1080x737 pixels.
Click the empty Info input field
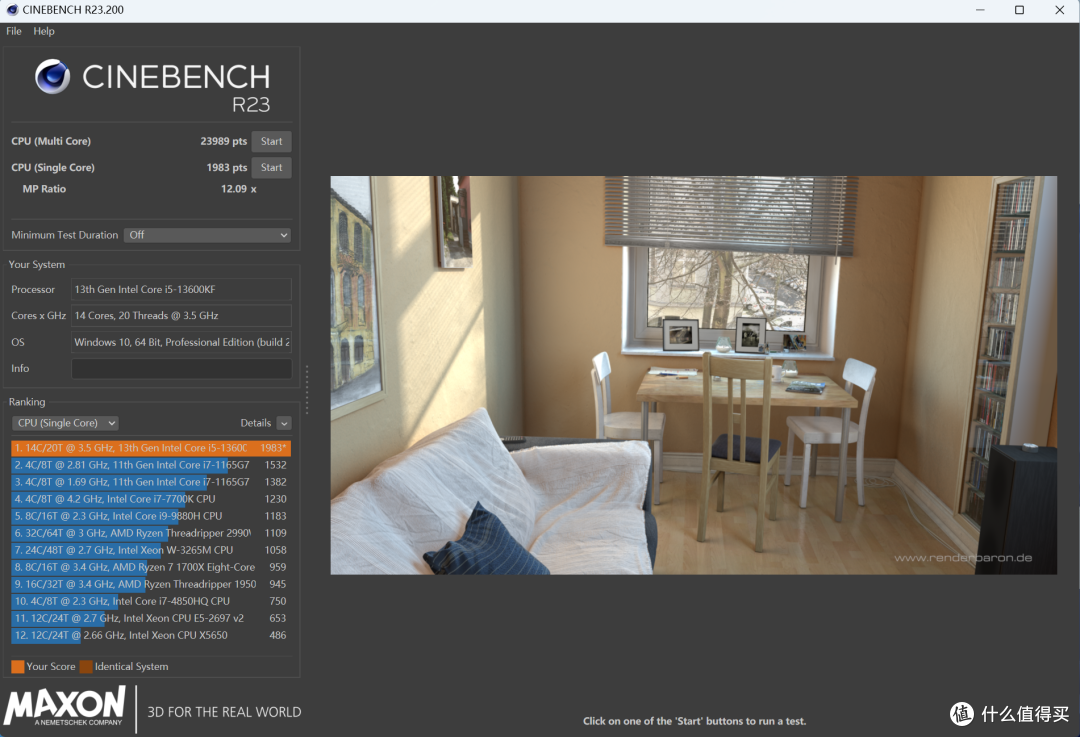[x=181, y=368]
